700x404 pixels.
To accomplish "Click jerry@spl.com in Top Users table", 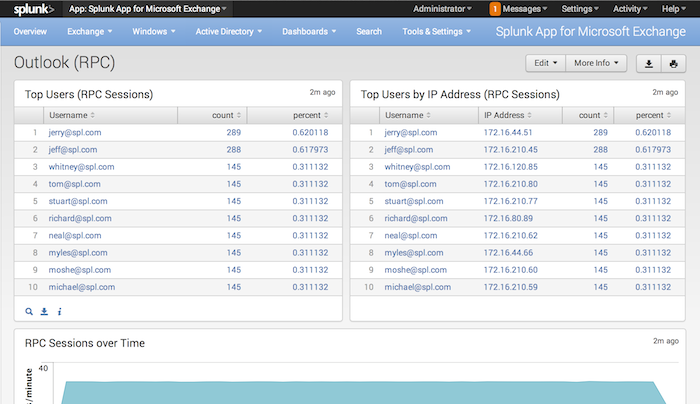I will [x=75, y=133].
